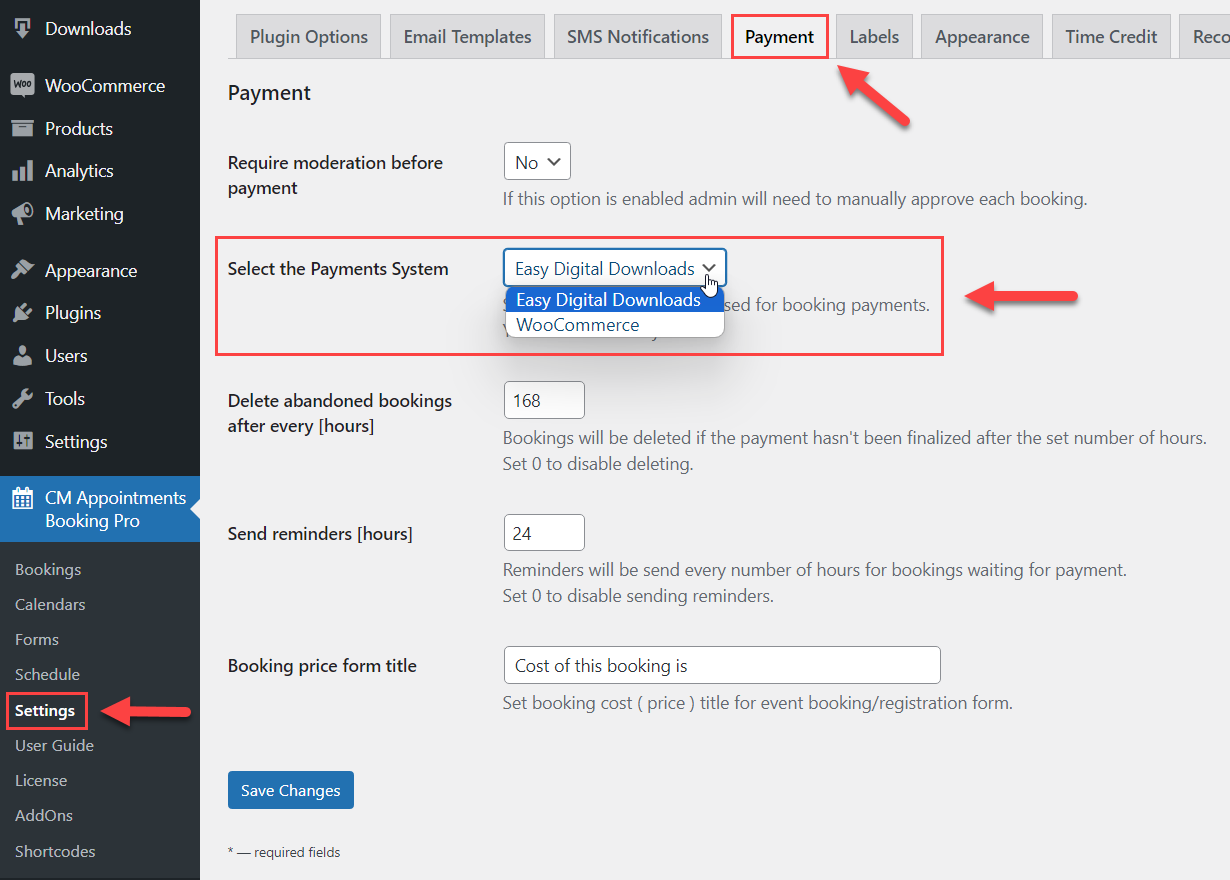
Task: Open the AddOns submenu link
Action: tap(44, 816)
